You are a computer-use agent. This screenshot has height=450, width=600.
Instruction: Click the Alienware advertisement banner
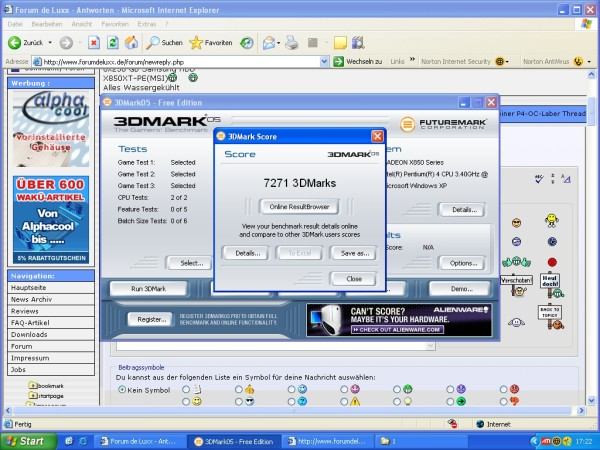(399, 320)
